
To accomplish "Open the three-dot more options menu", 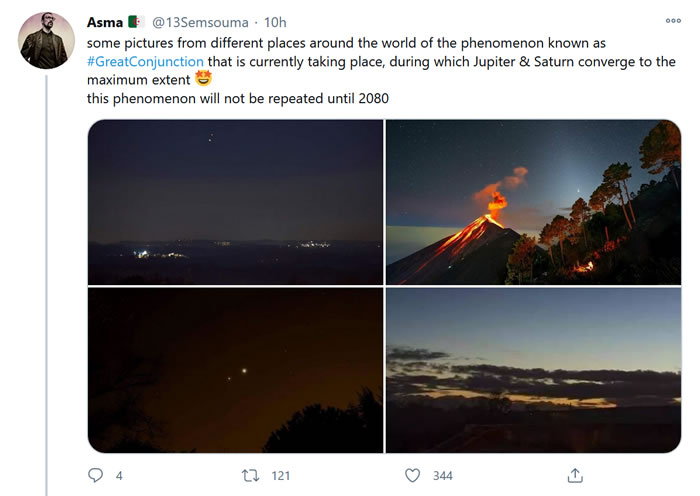I will coord(673,21).
